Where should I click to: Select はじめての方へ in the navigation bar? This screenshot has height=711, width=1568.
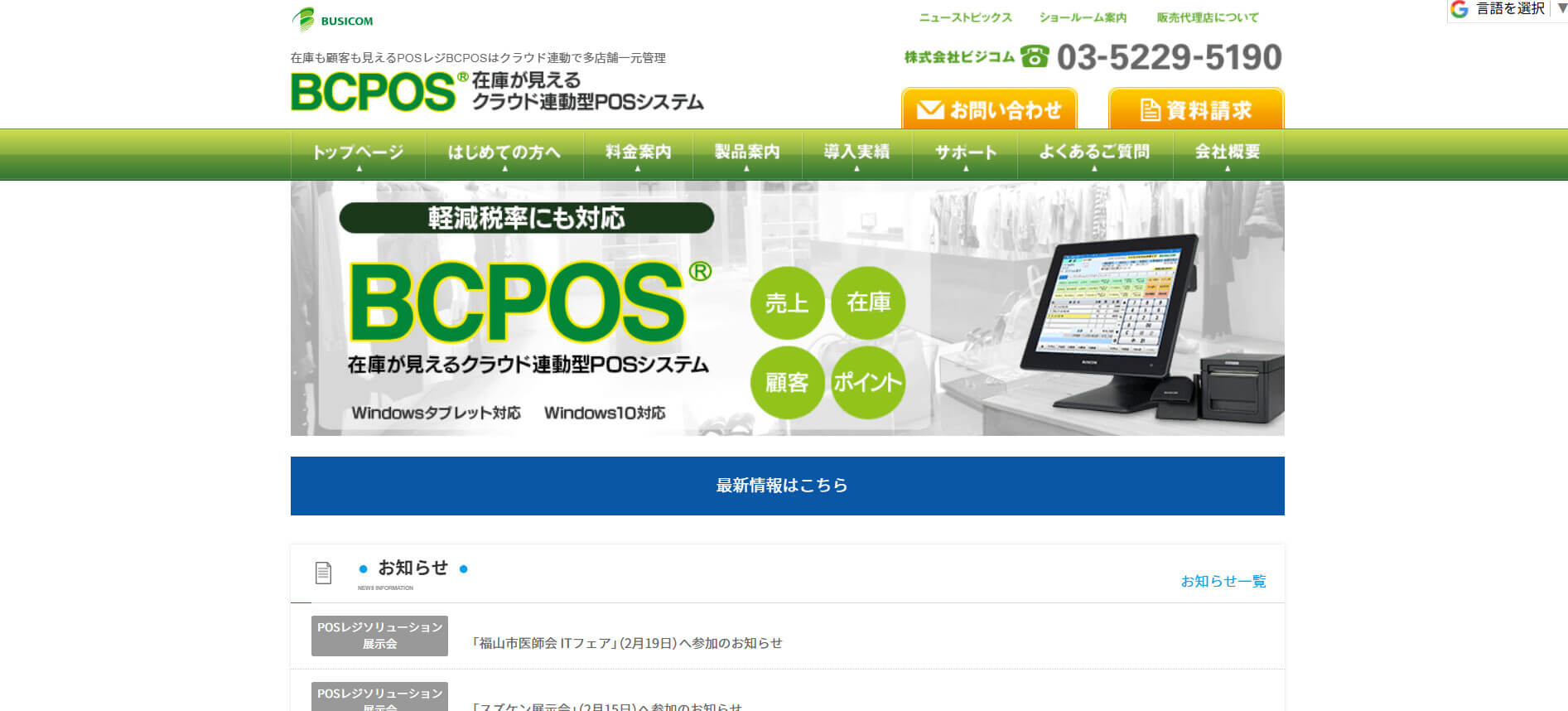click(504, 154)
